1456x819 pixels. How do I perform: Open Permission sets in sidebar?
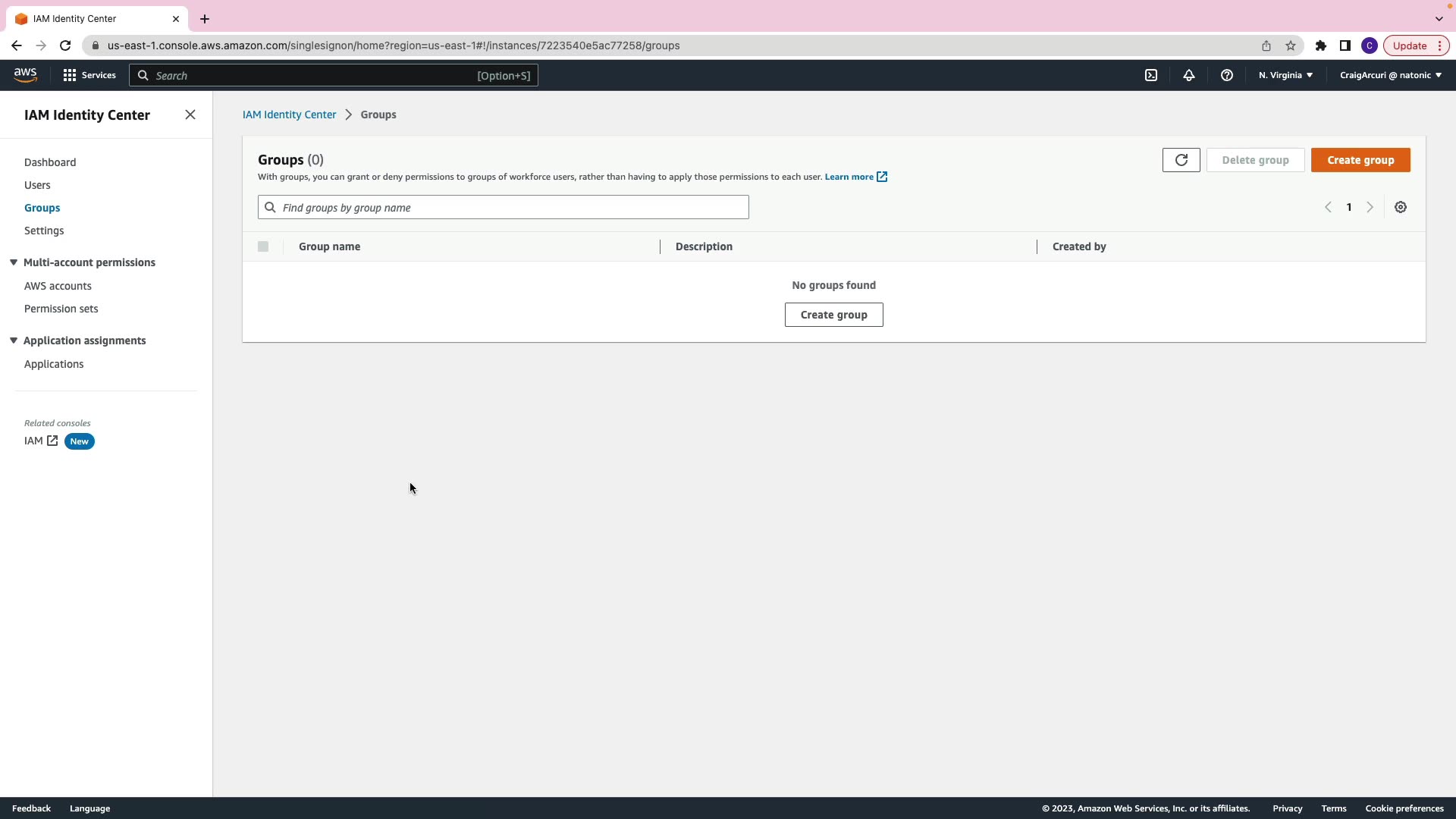[61, 309]
